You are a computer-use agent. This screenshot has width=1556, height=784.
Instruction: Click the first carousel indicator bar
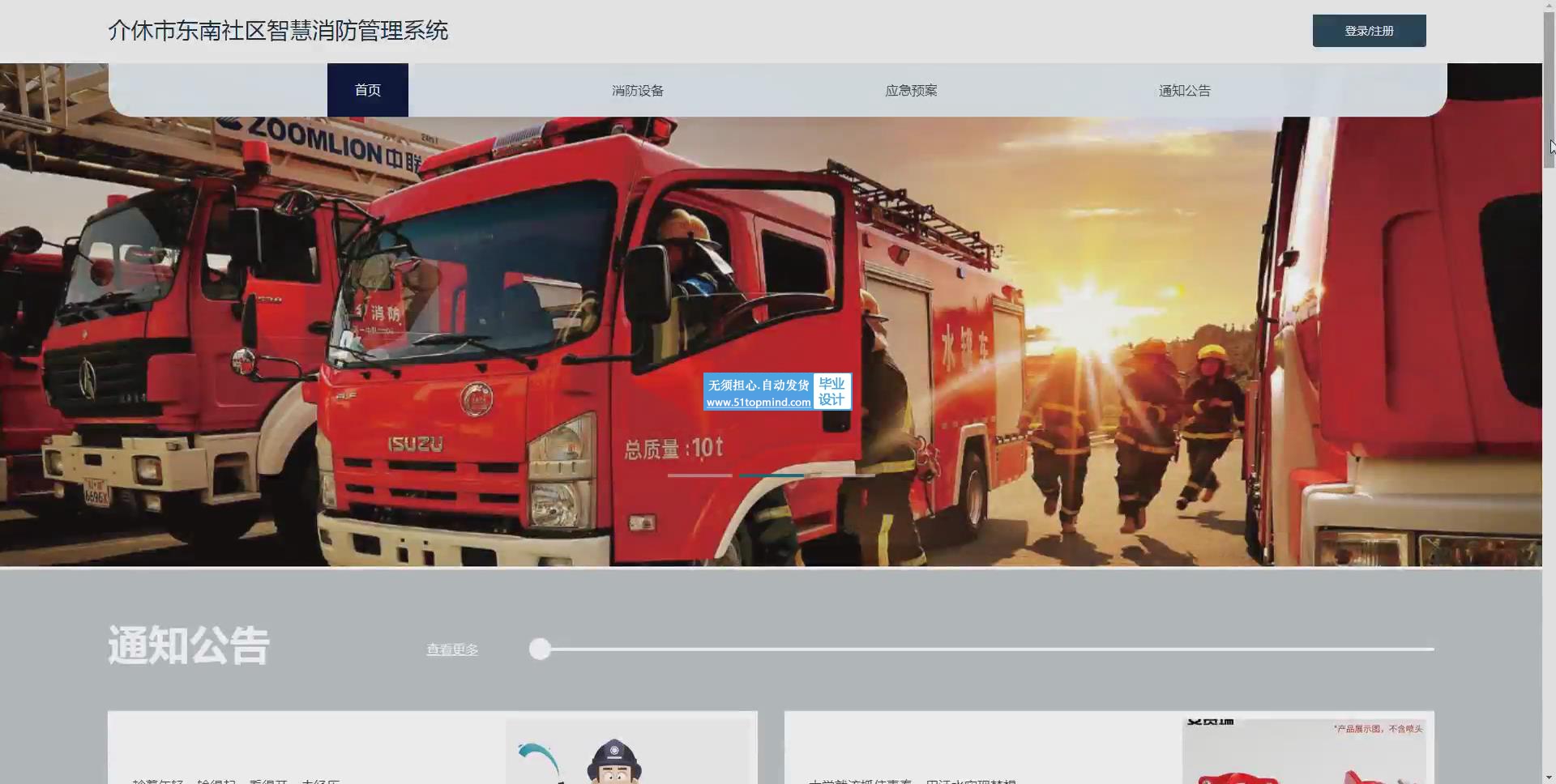[699, 475]
